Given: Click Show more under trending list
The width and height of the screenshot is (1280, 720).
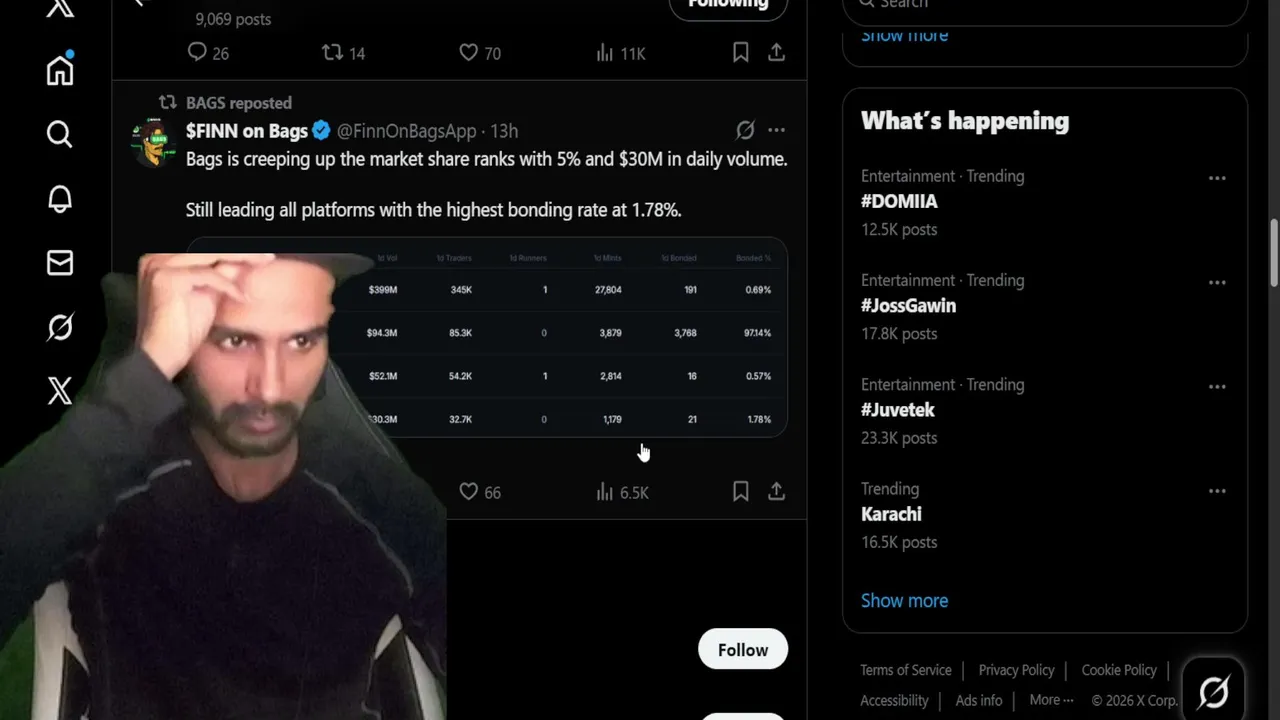Looking at the screenshot, I should point(904,601).
